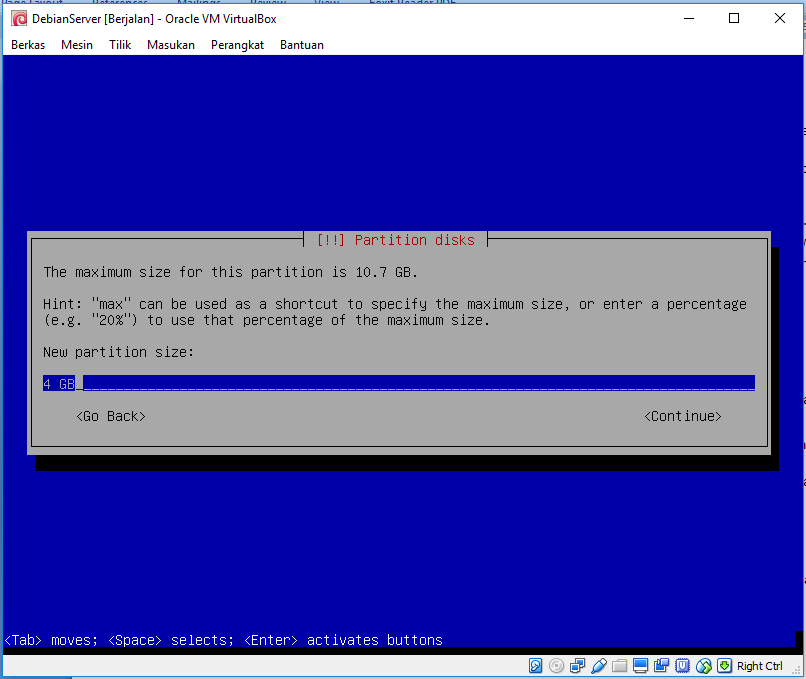Image resolution: width=806 pixels, height=679 pixels.
Task: Activate the <Continue> button
Action: point(683,416)
